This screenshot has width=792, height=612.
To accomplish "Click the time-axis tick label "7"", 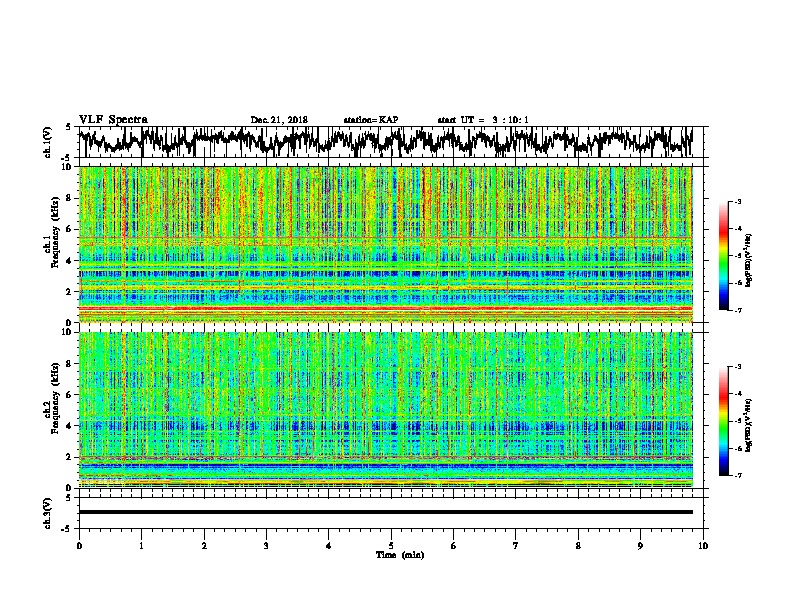I will click(516, 545).
